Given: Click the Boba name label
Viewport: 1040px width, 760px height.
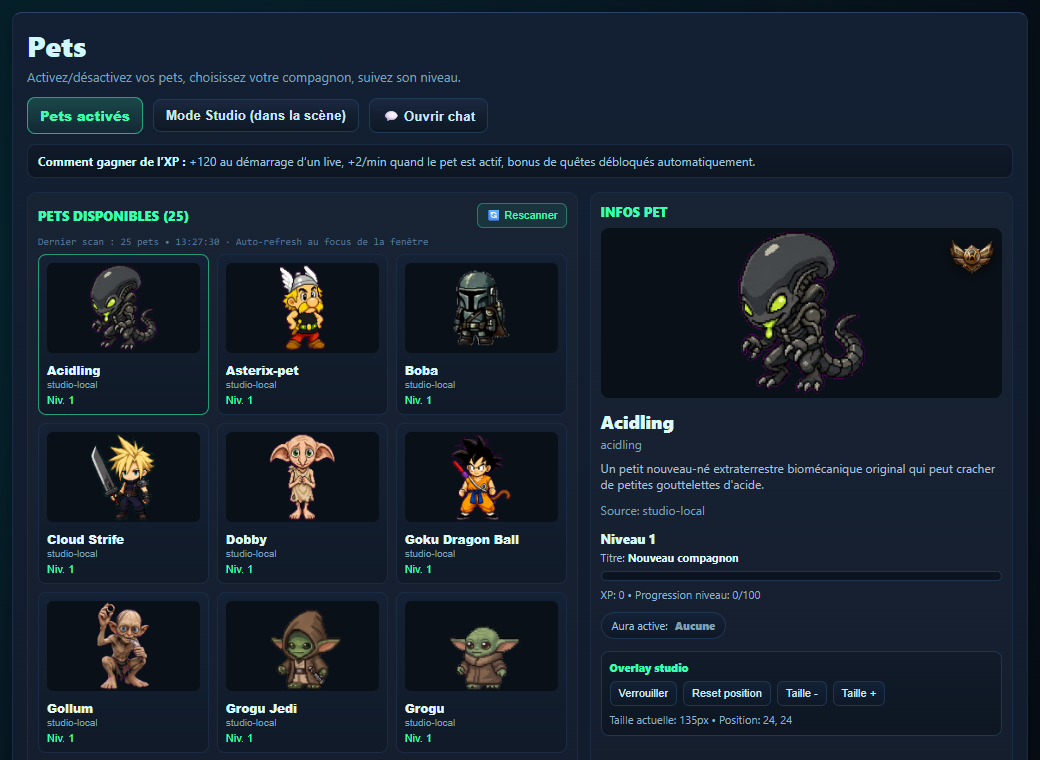Looking at the screenshot, I should tap(421, 371).
